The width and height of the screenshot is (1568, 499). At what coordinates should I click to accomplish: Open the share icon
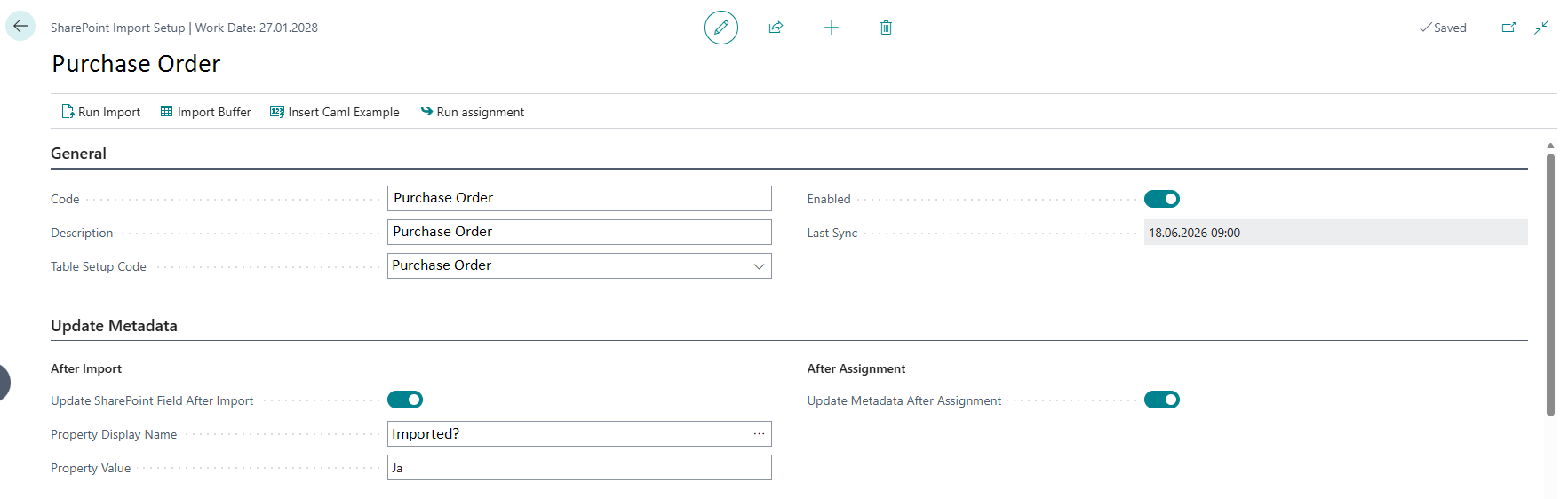(x=776, y=28)
